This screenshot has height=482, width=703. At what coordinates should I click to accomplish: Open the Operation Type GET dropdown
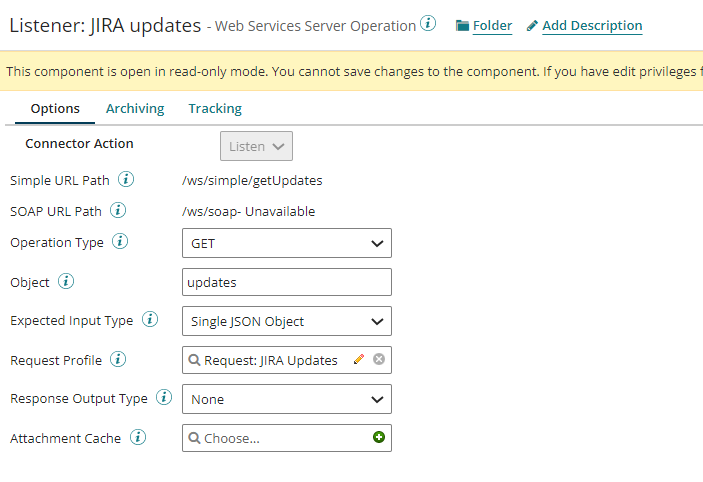286,243
